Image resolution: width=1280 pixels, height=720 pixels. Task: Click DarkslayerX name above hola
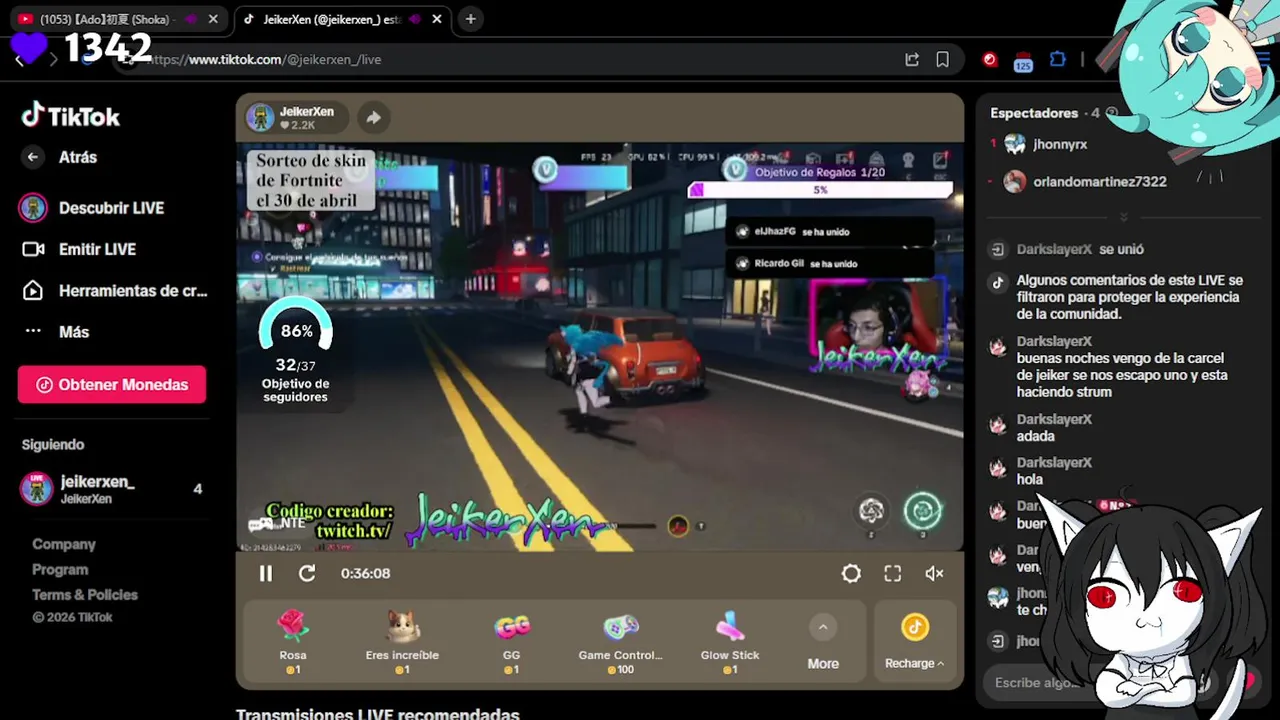1054,462
